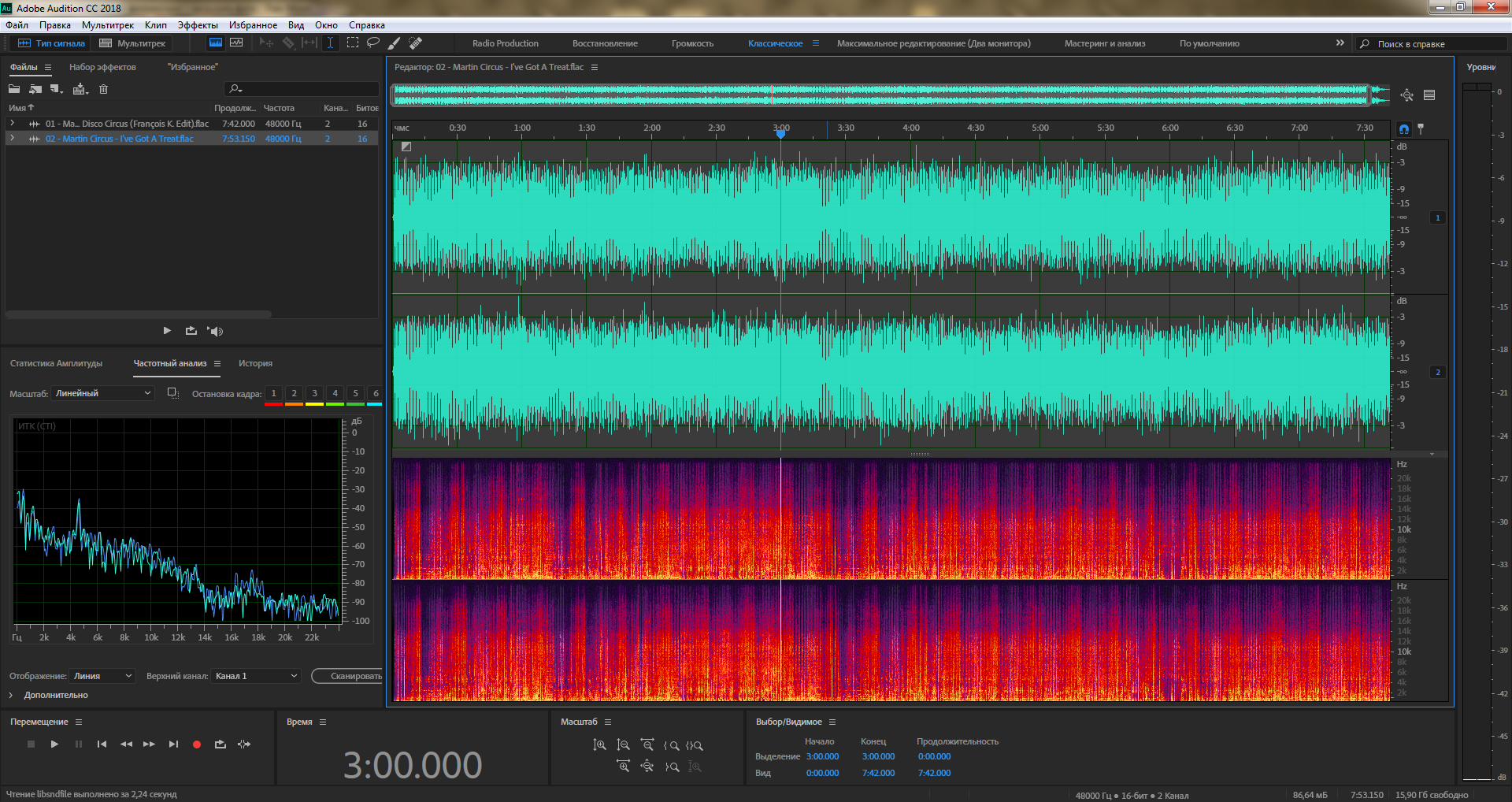Show more workspaces with double-arrow
The width and height of the screenshot is (1512, 802).
[x=1340, y=43]
